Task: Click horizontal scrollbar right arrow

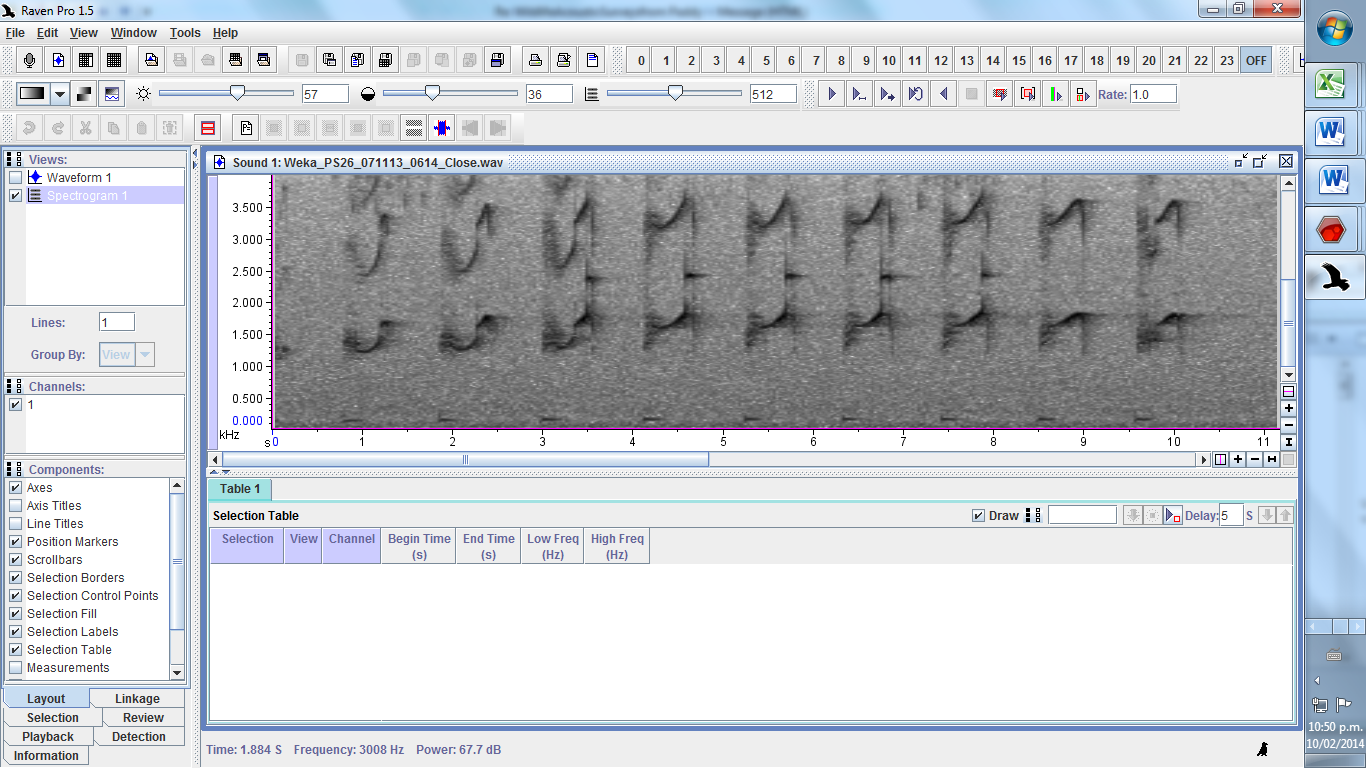Action: click(1204, 459)
